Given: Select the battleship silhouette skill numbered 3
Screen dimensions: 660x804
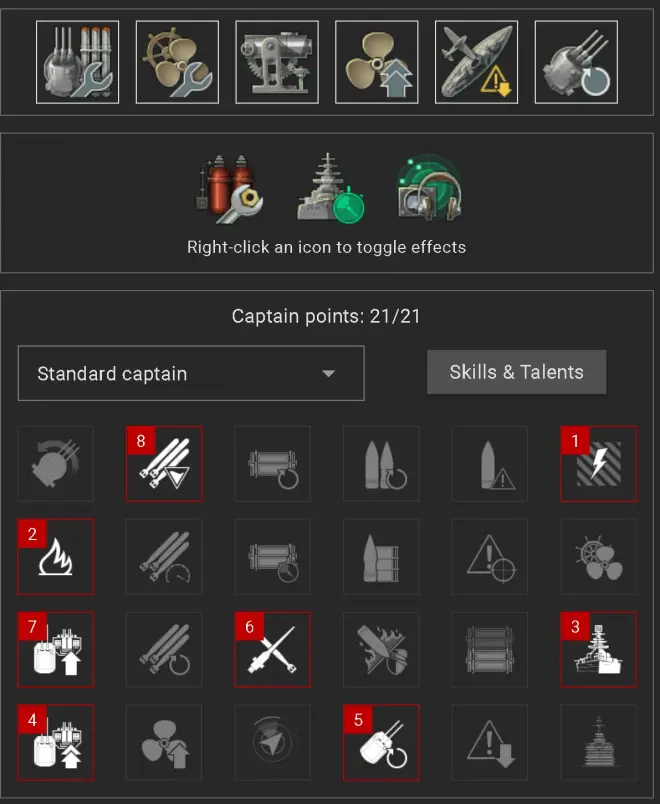Looking at the screenshot, I should pos(598,649).
